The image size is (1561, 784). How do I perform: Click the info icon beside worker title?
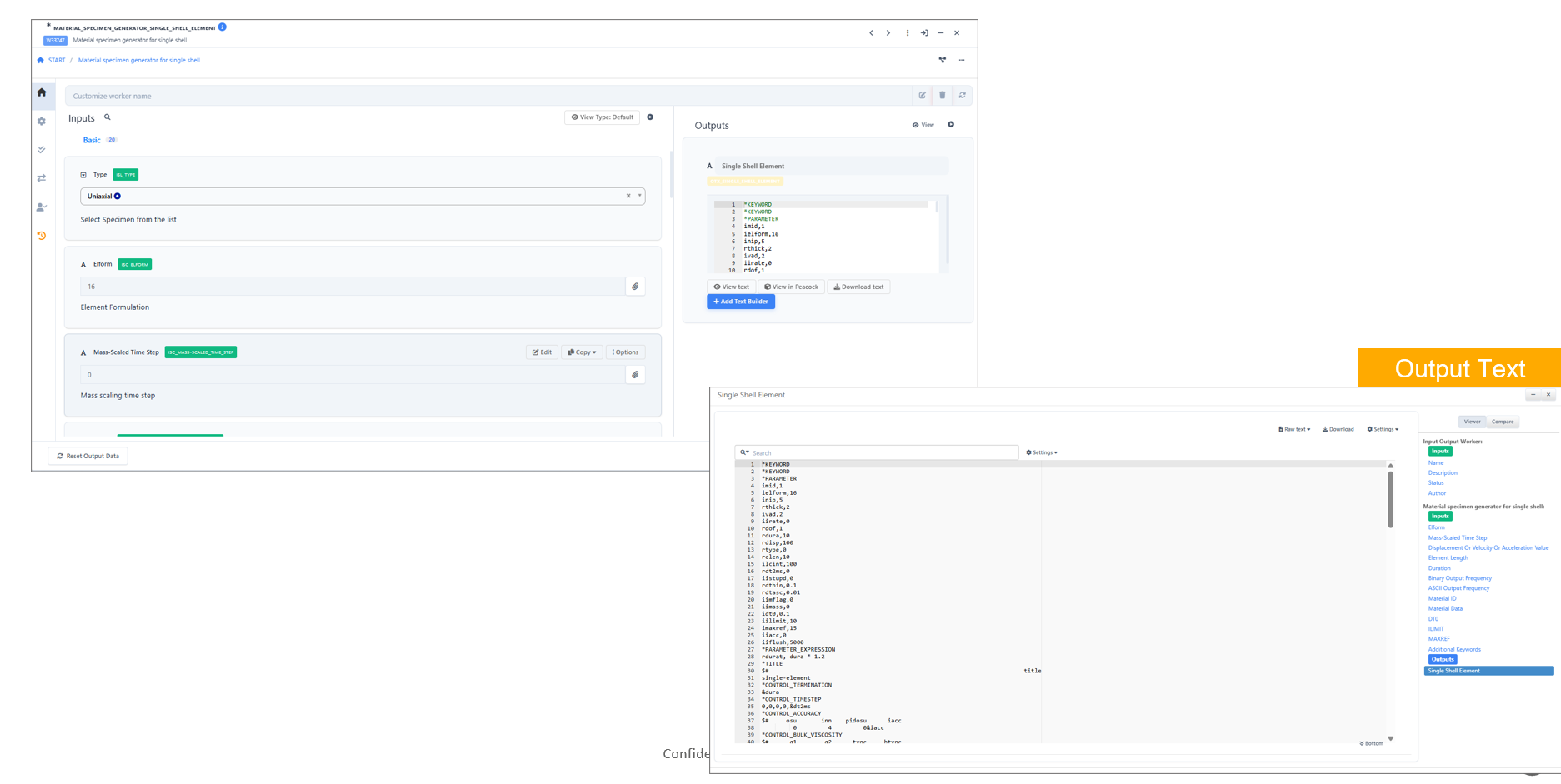pyautogui.click(x=223, y=27)
